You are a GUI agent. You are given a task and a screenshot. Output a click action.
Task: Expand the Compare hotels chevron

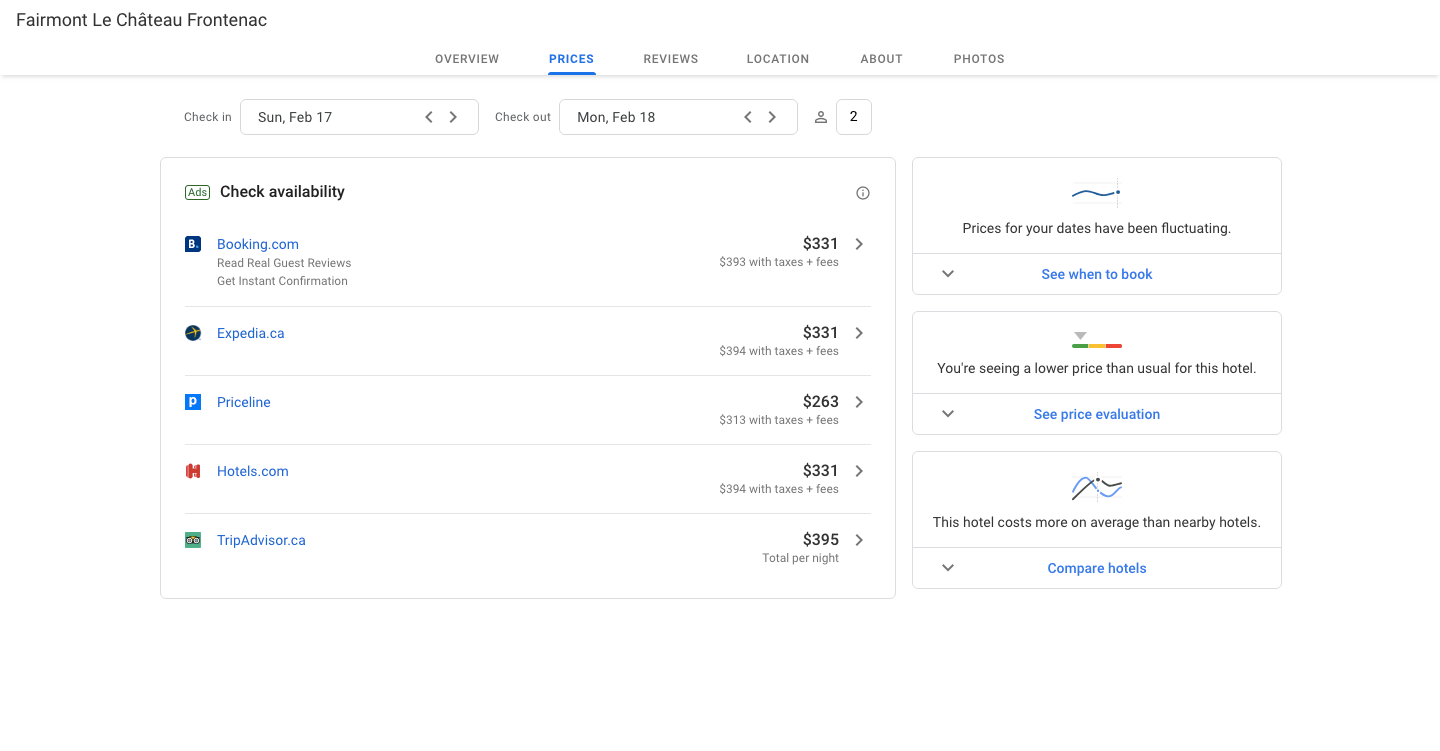[948, 568]
